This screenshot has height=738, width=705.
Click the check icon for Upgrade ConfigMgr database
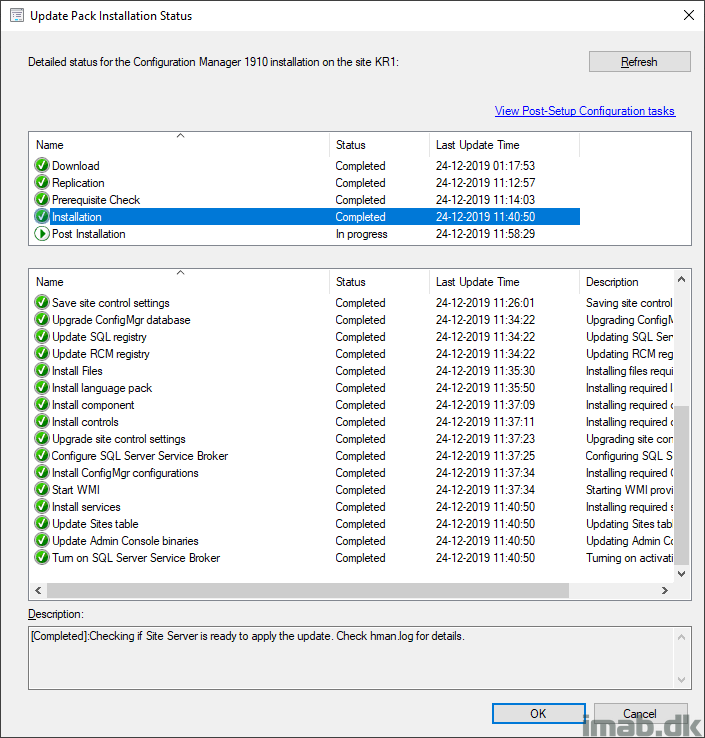(42, 319)
